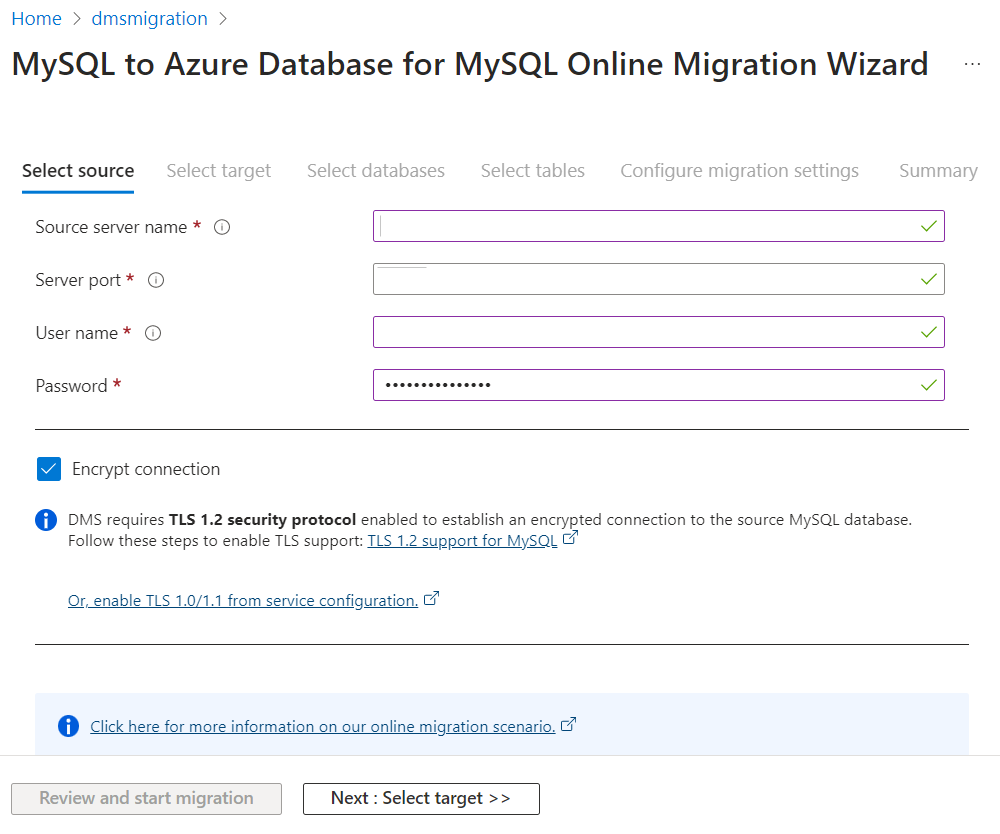Click blue info icon beside DMS requires text
1000x834 pixels.
(x=46, y=520)
